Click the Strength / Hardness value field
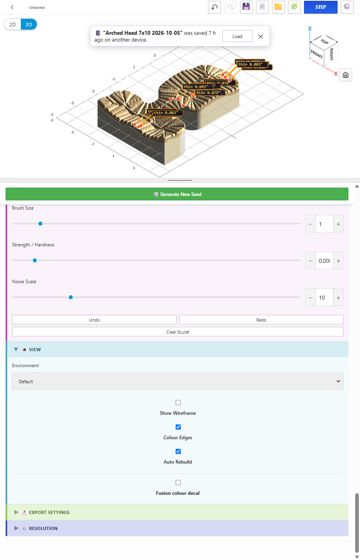 324,261
